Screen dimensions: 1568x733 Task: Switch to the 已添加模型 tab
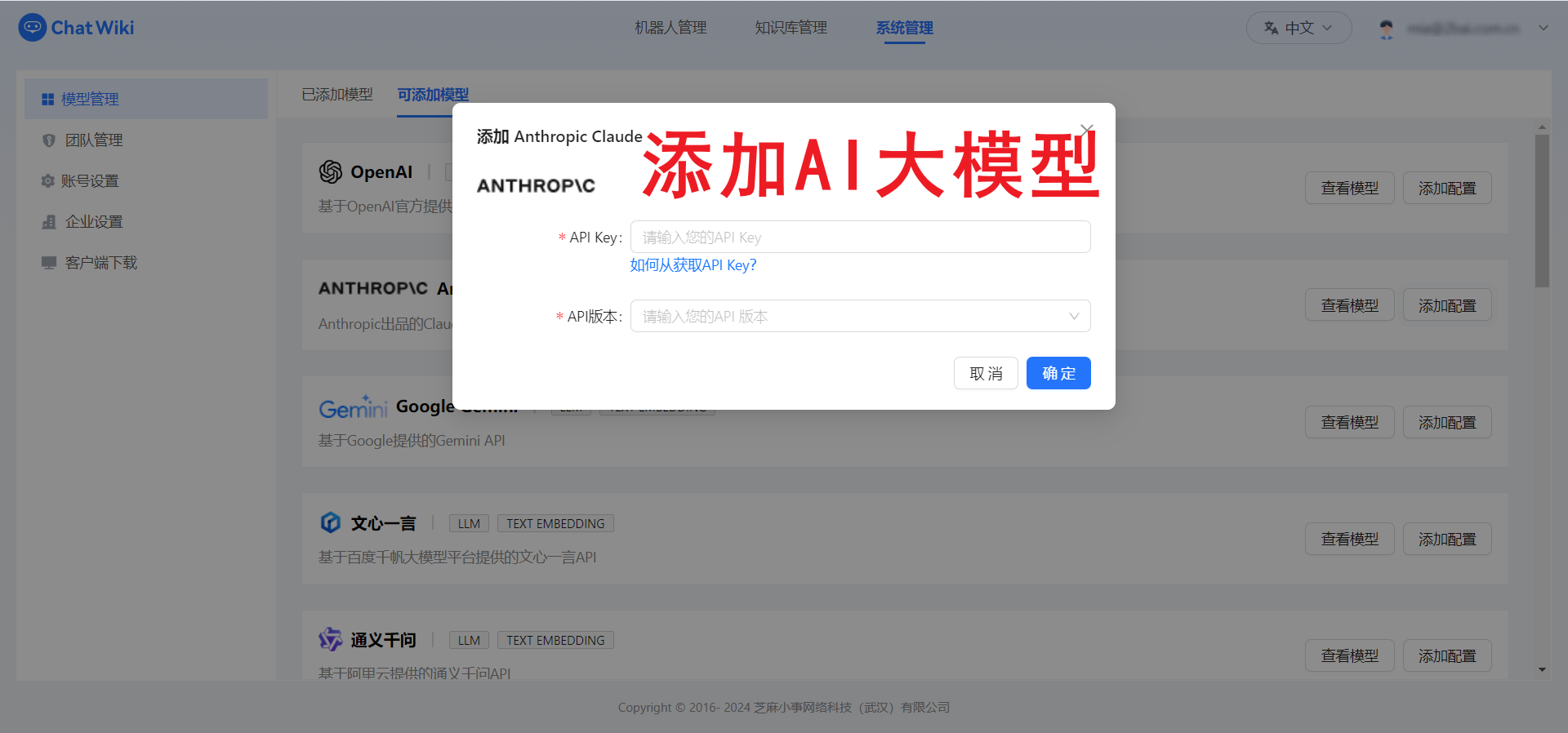click(x=336, y=95)
